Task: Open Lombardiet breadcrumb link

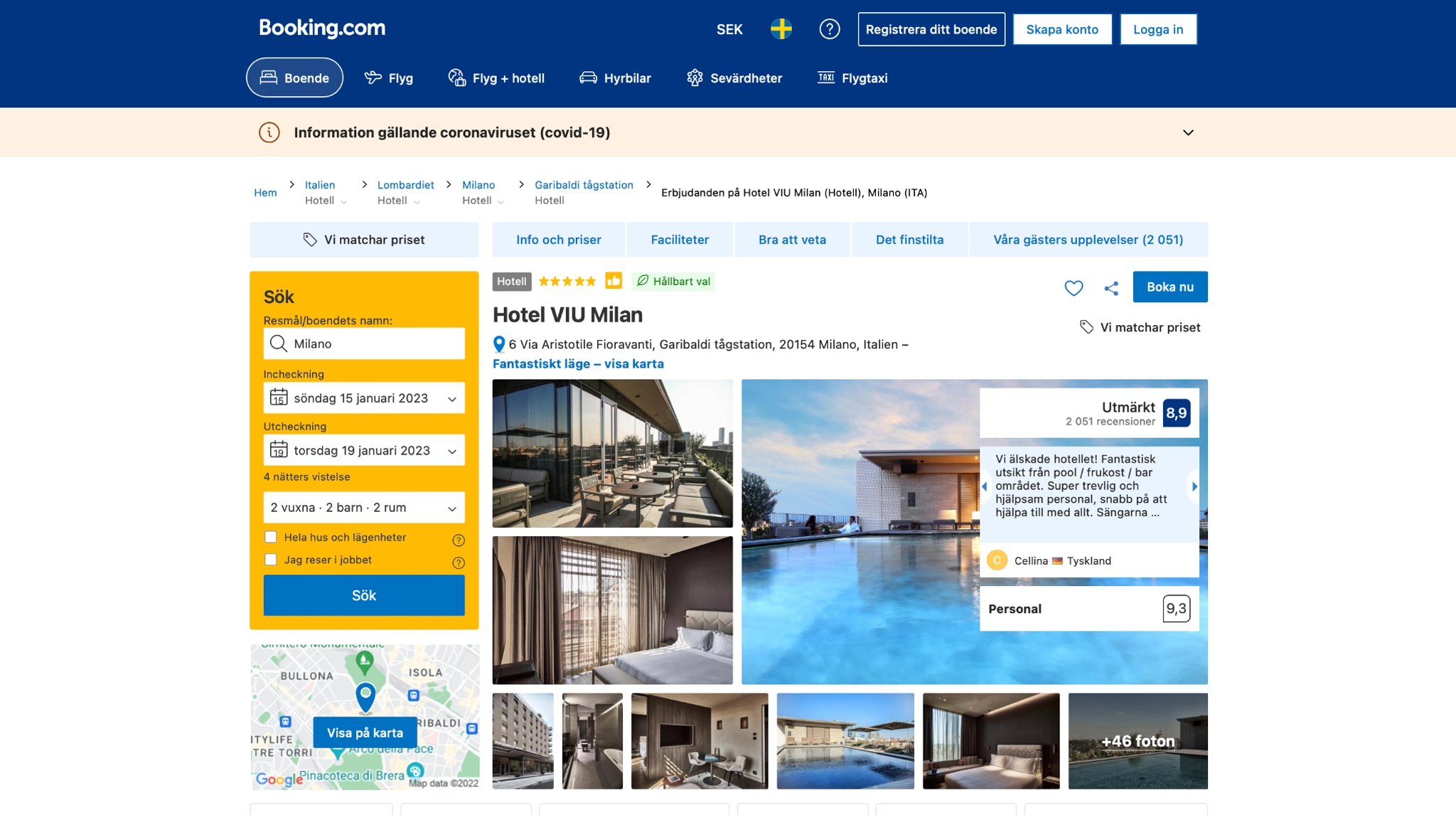Action: pos(405,185)
